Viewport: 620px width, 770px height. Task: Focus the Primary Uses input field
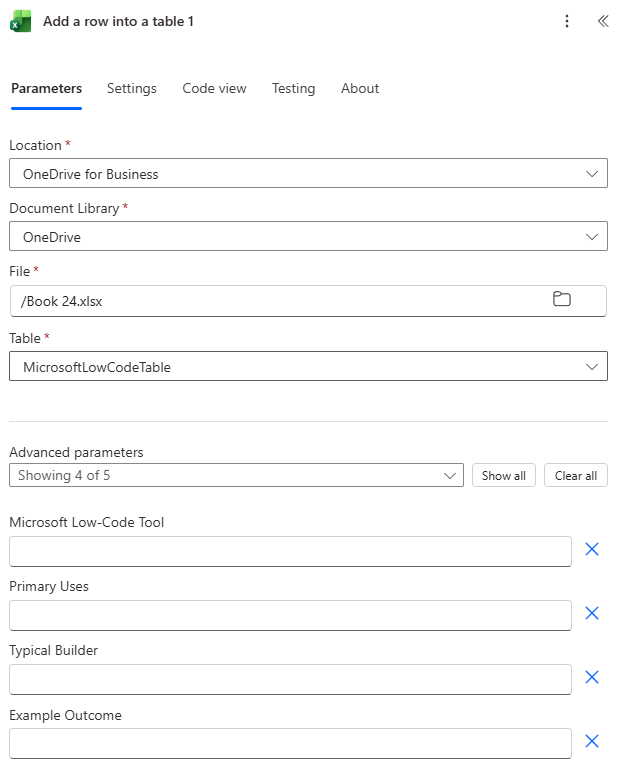[290, 615]
